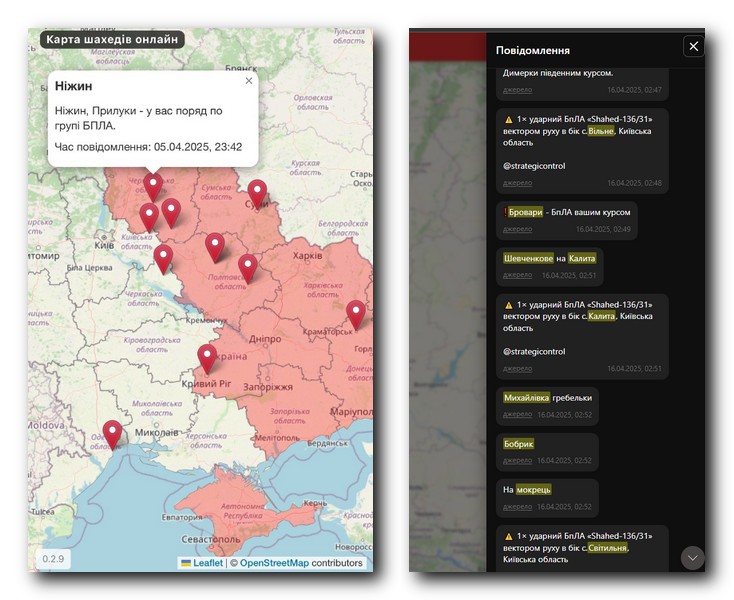Click highlighted Бобрик place name
Viewport: 734px width, 600px height.
point(518,444)
